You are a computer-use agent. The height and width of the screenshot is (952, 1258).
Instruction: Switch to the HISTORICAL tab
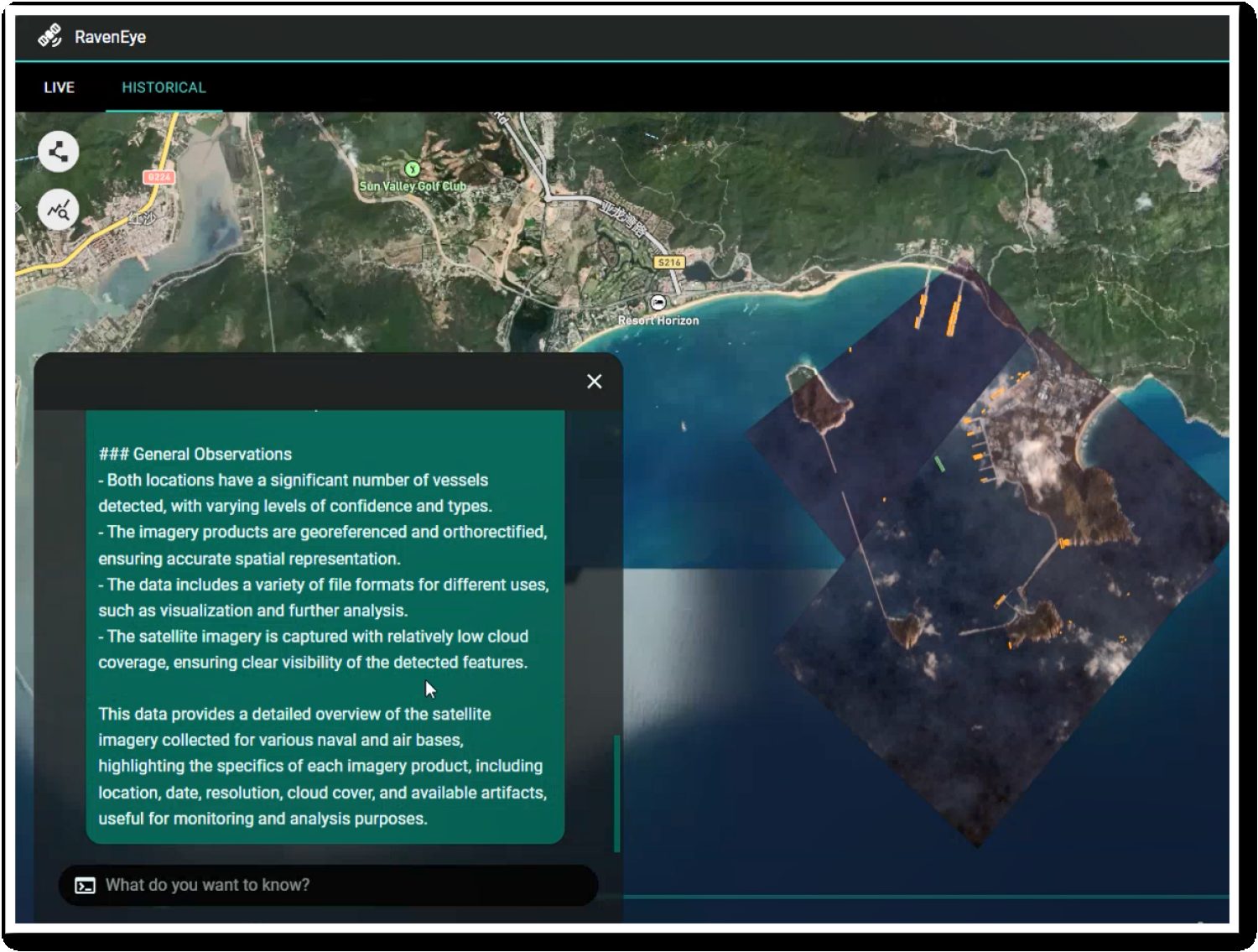pos(164,87)
